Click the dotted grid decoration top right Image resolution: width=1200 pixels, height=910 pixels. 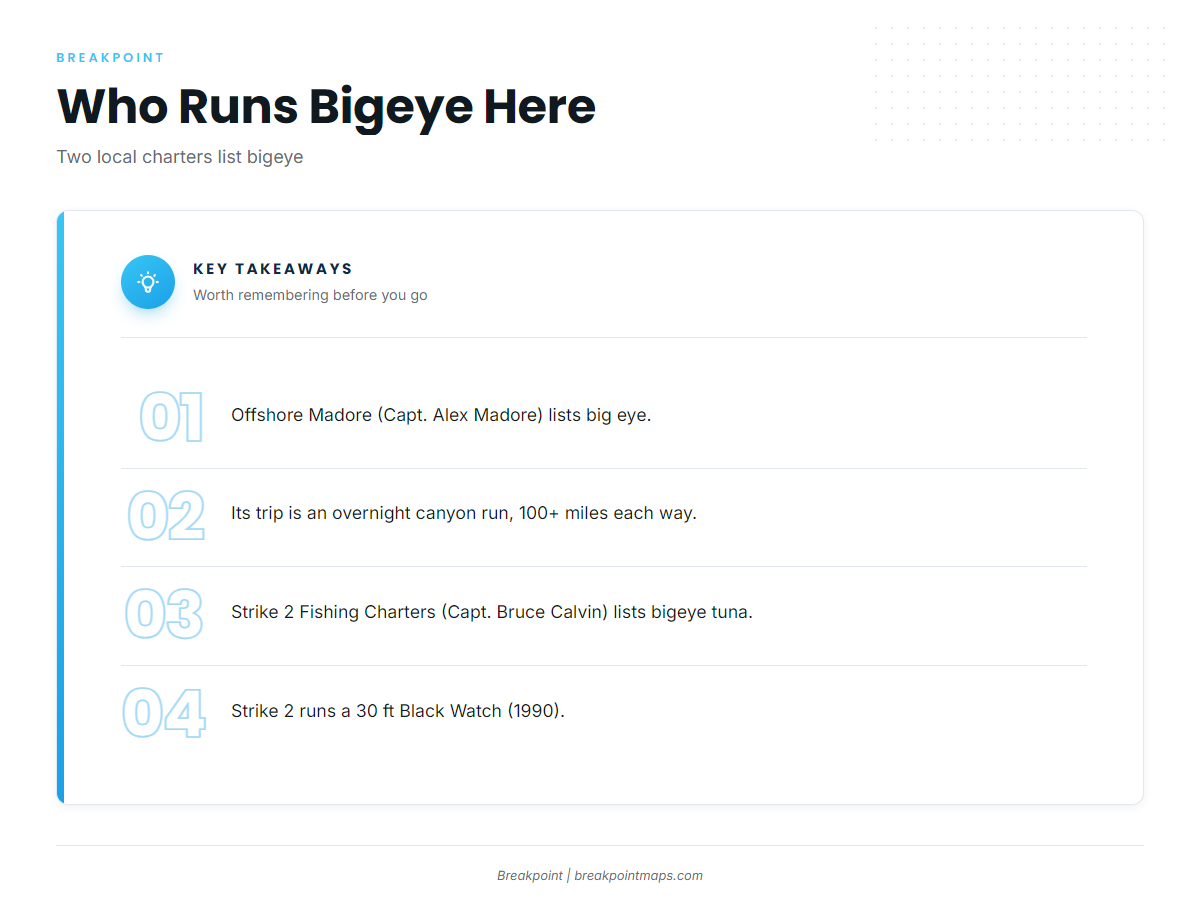coord(1019,84)
